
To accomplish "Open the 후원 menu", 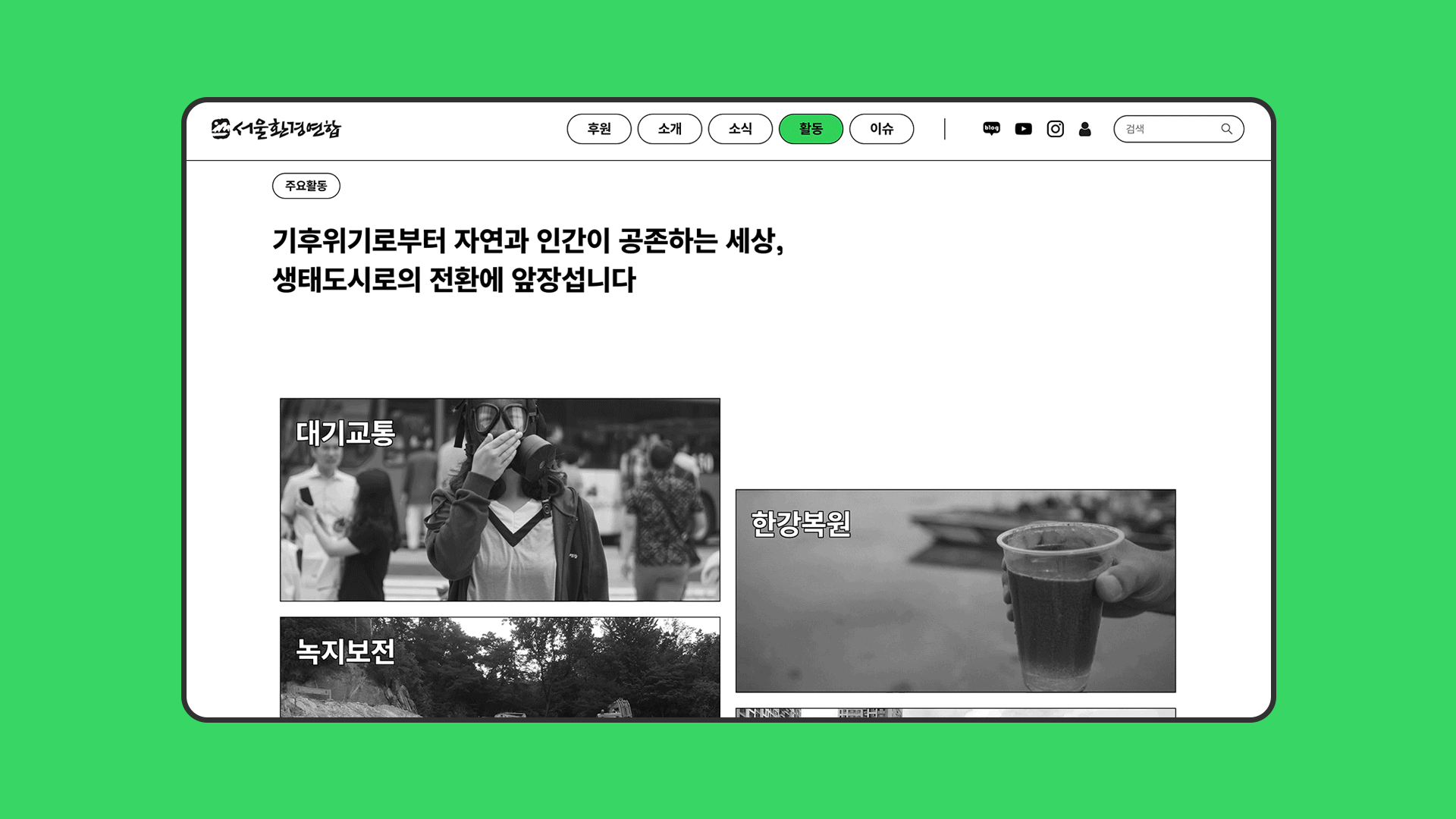I will tap(598, 129).
